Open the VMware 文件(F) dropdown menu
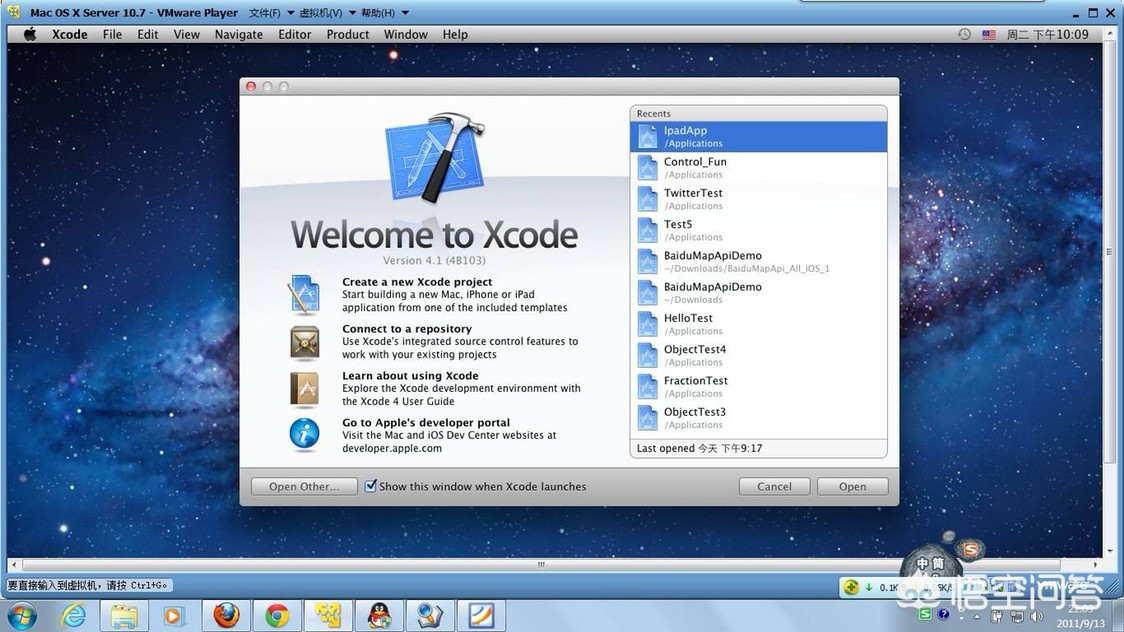Image resolution: width=1124 pixels, height=632 pixels. click(x=271, y=13)
